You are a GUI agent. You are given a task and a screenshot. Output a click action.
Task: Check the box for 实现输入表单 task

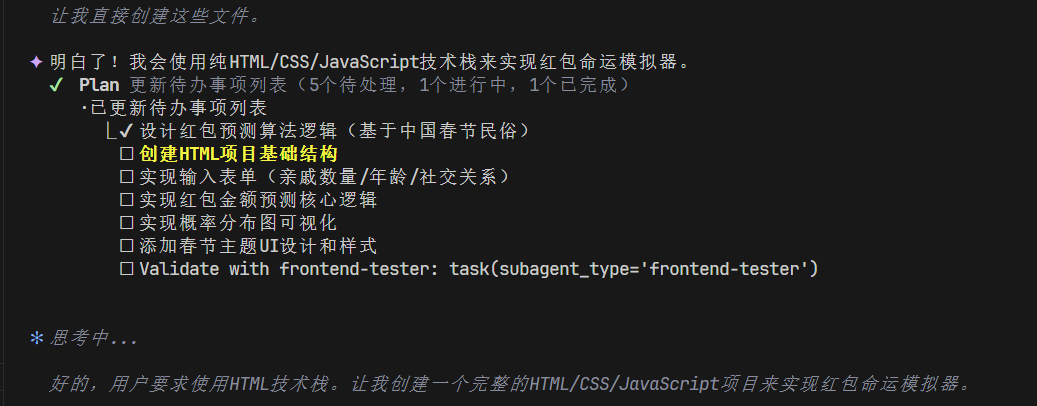click(126, 177)
